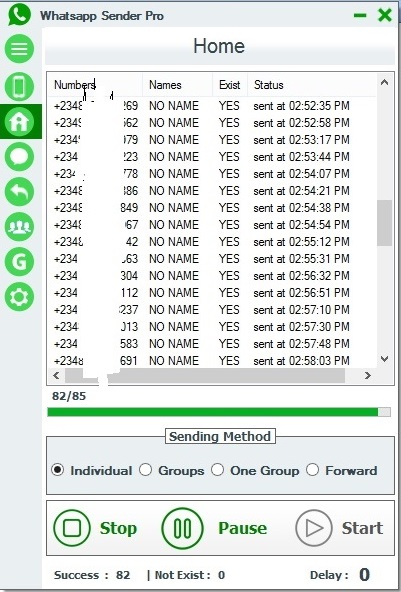This screenshot has height=592, width=401.
Task: Select row sent at 02:52:35 PM
Action: (212, 106)
